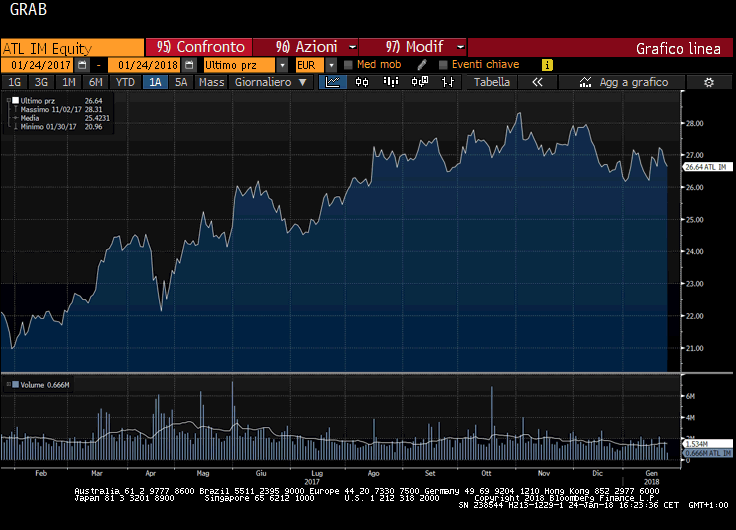Screen dimensions: 736x530
Task: Click the yellow info icon
Action: (547, 65)
